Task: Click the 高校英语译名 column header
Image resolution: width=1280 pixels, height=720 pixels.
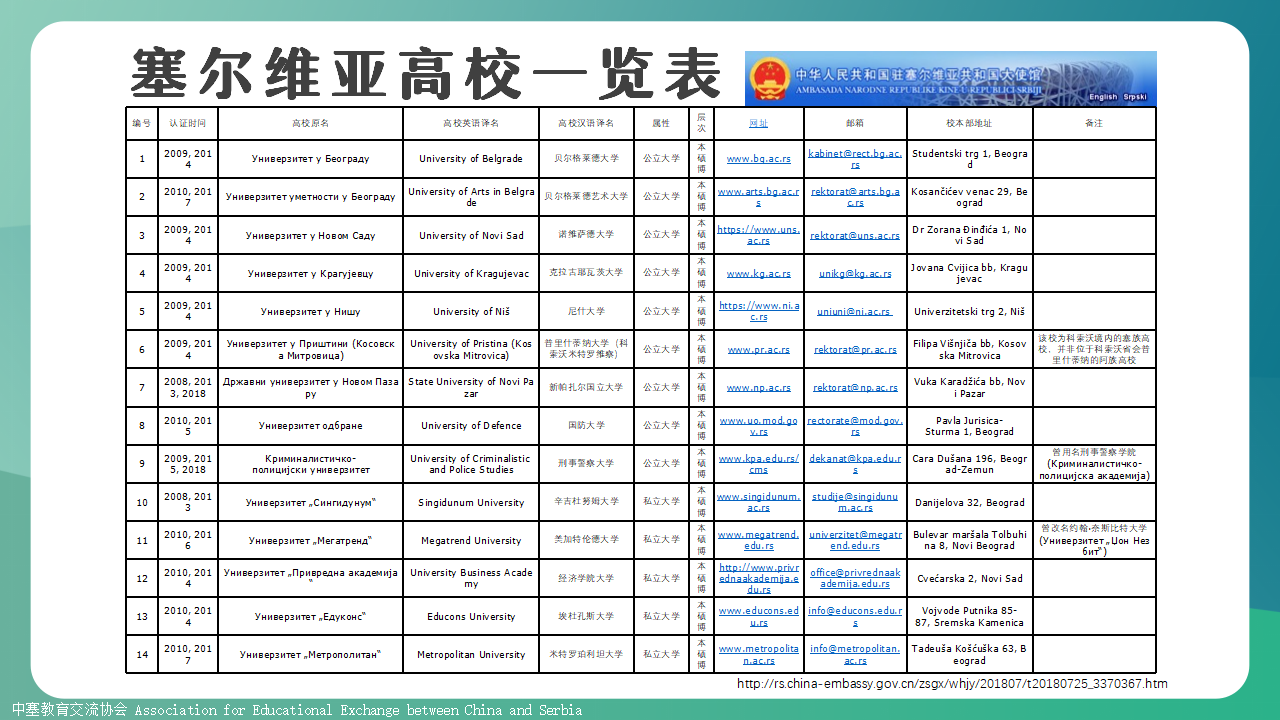Action: (x=471, y=123)
